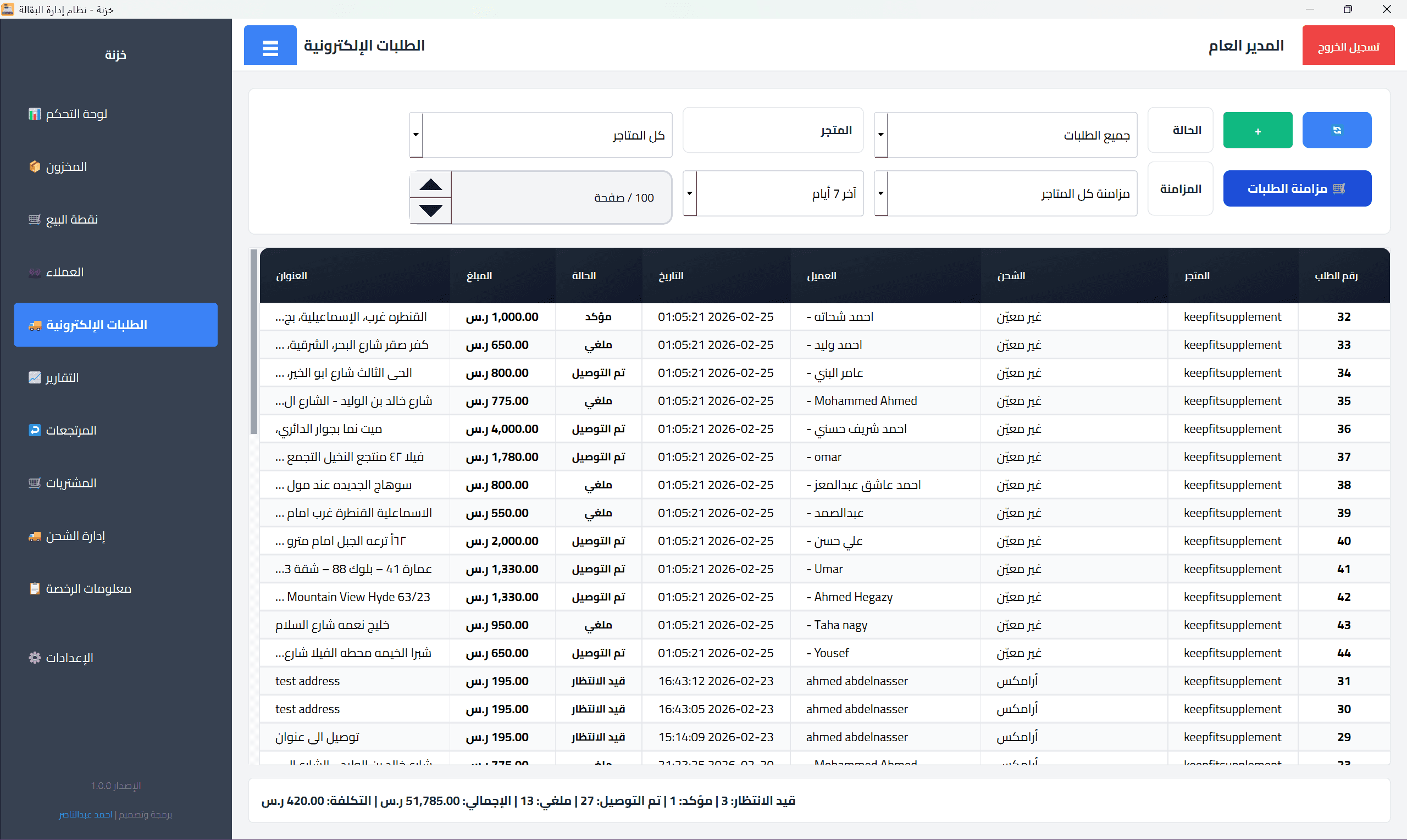This screenshot has height=840, width=1407.
Task: Select the inventory (المخزون) sidebar icon
Action: pos(34,166)
